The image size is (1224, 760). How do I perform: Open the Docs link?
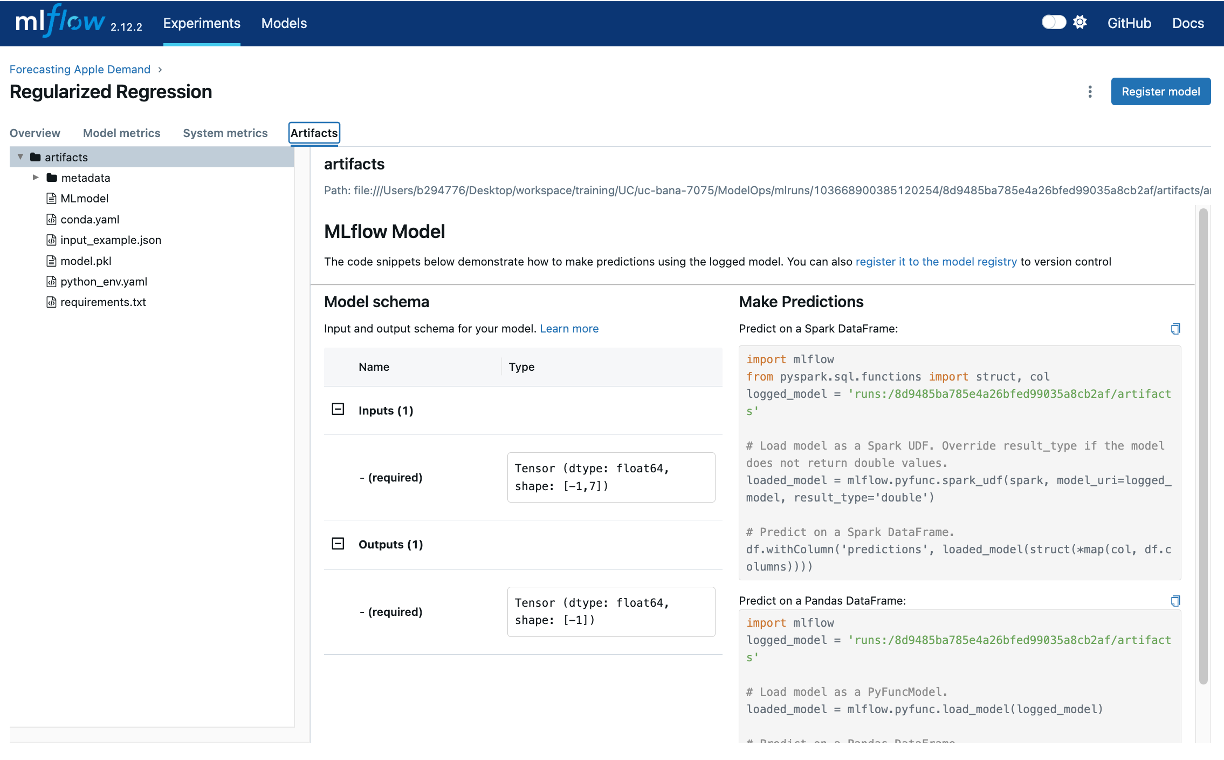1188,23
